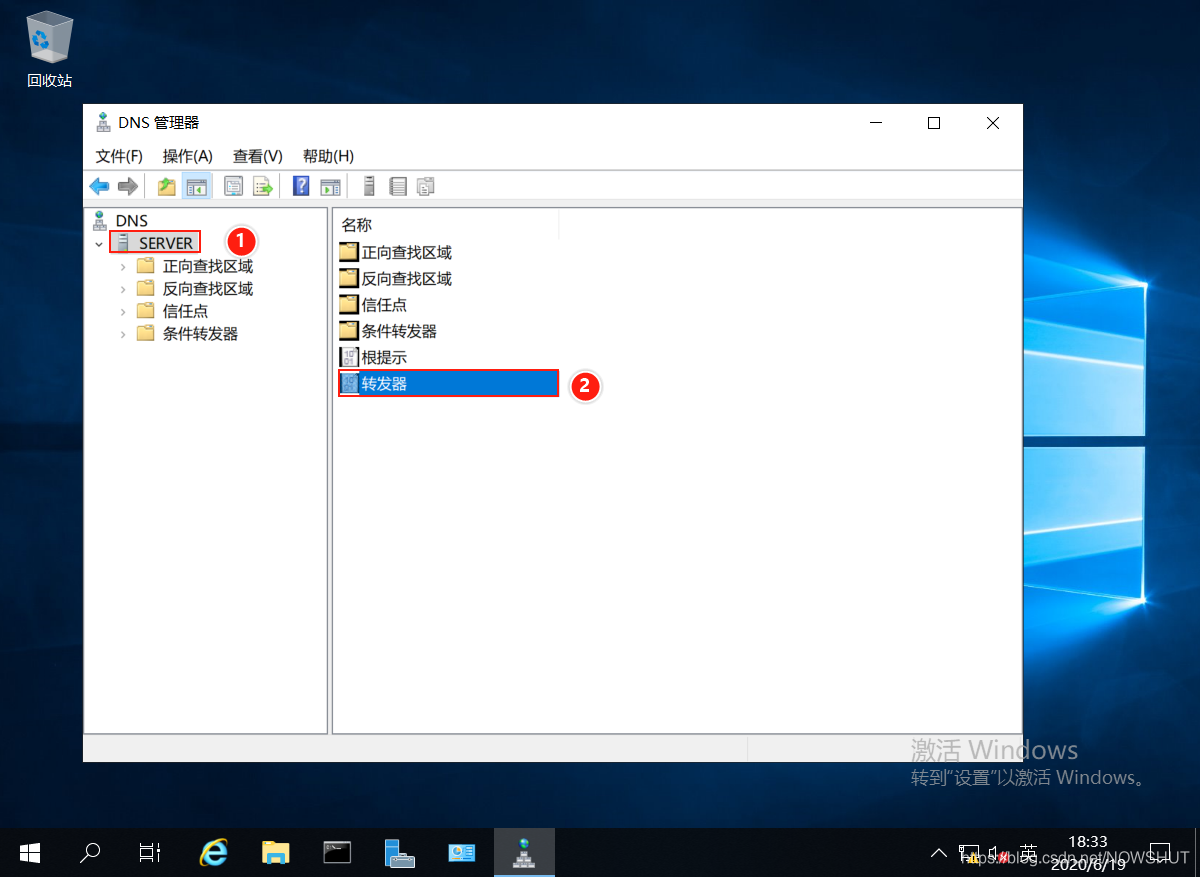Toggle the Show/Hide Console Tree button
This screenshot has height=877, width=1200.
tap(196, 186)
